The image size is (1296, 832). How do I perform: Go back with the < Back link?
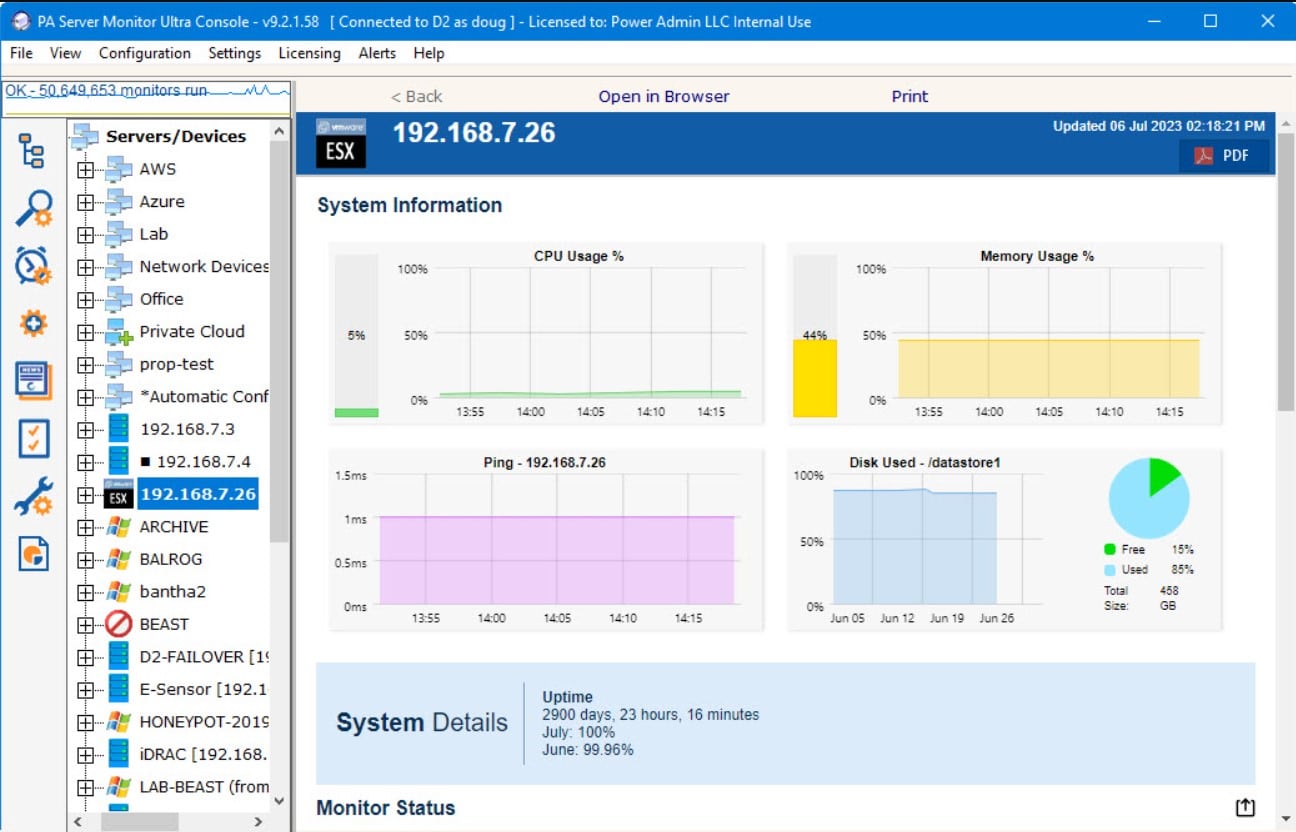[x=416, y=96]
